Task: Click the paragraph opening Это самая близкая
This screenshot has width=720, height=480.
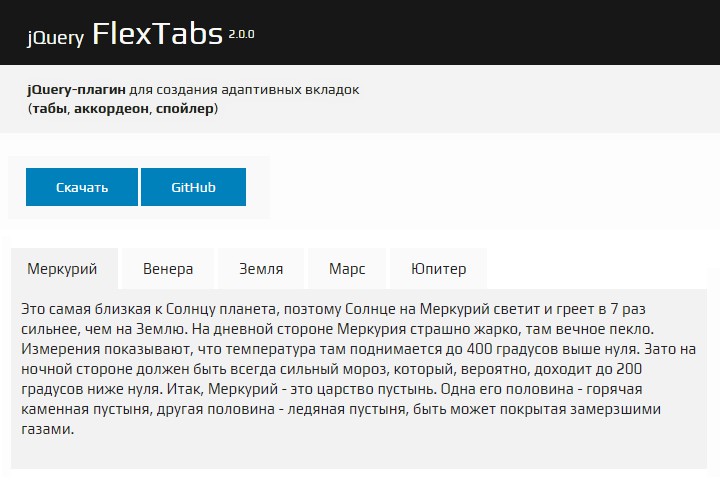Action: pos(80,309)
